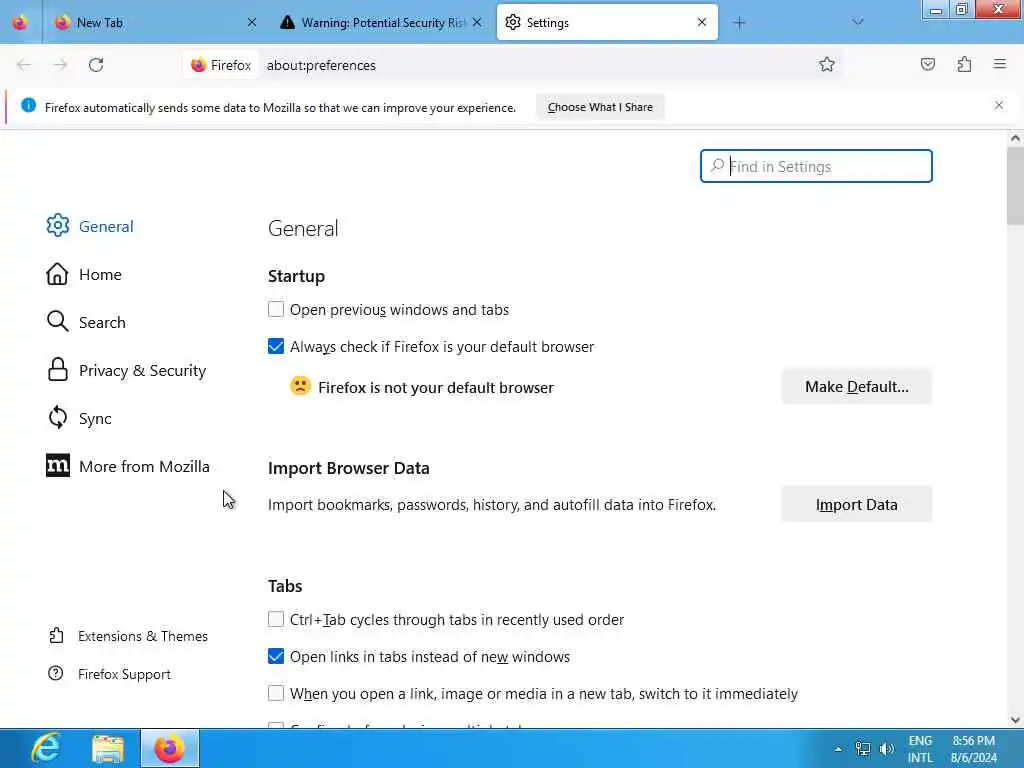Open the Firefox Support link

(109, 674)
